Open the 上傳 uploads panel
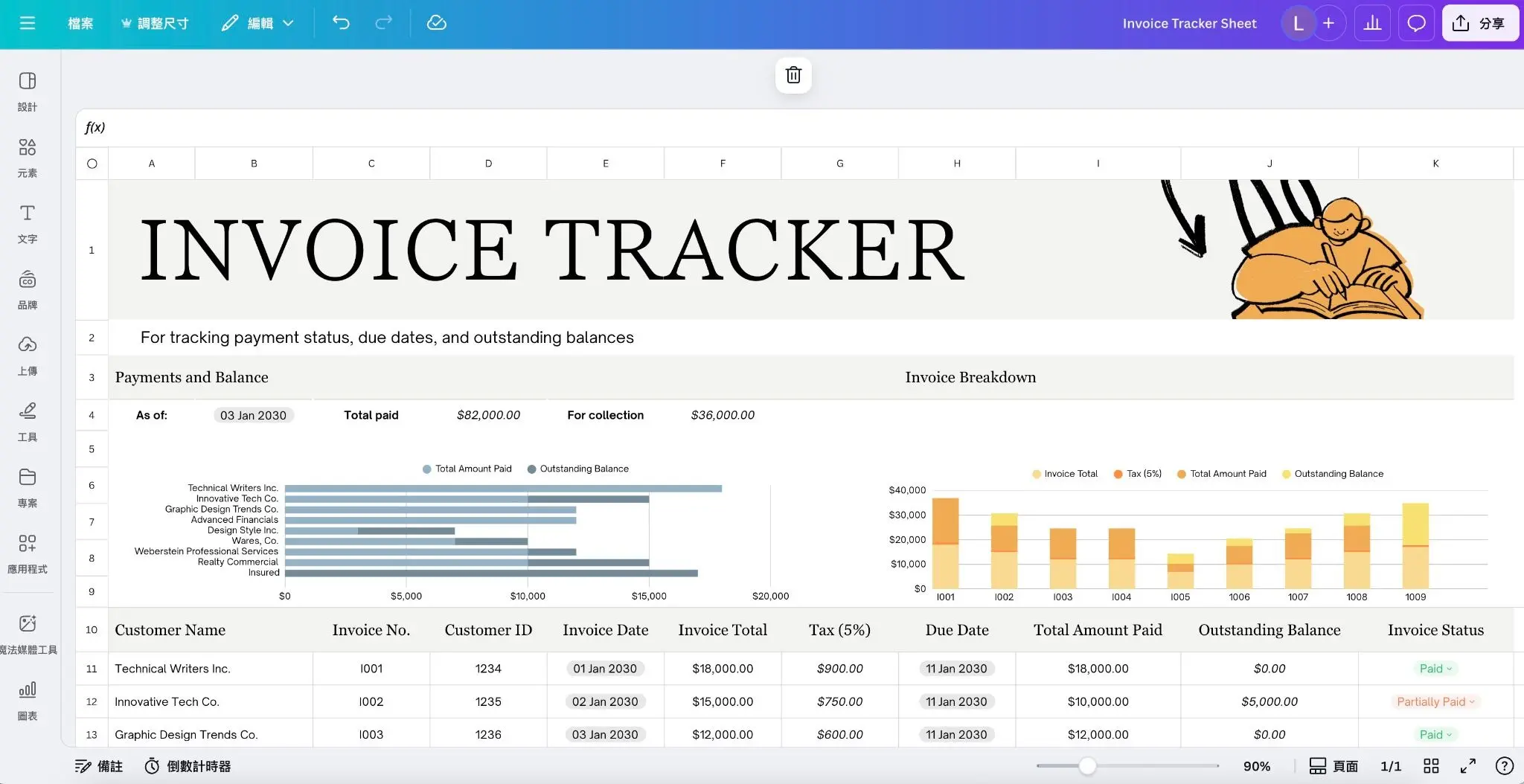 pyautogui.click(x=28, y=355)
